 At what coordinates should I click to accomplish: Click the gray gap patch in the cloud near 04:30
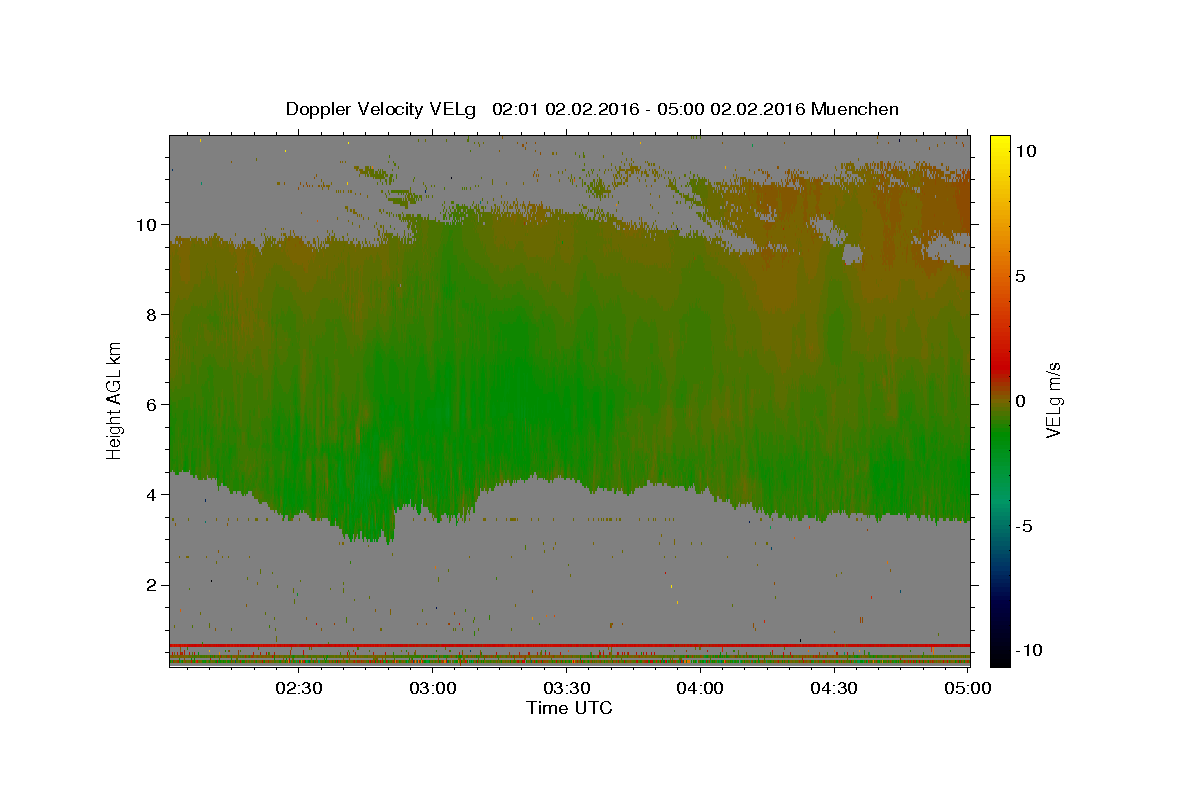(852, 254)
